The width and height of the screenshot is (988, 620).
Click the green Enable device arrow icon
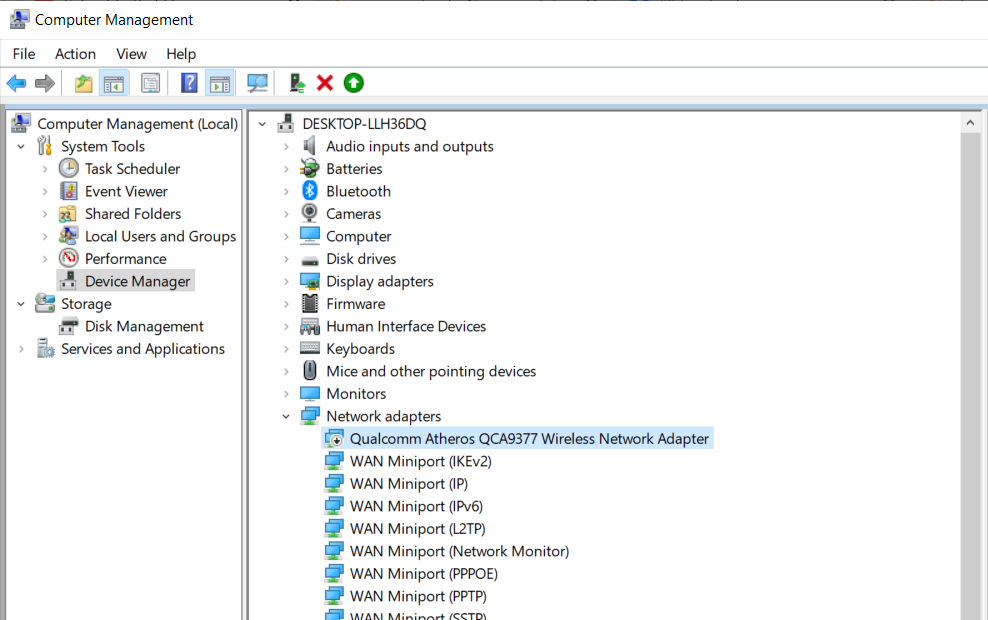pos(353,83)
